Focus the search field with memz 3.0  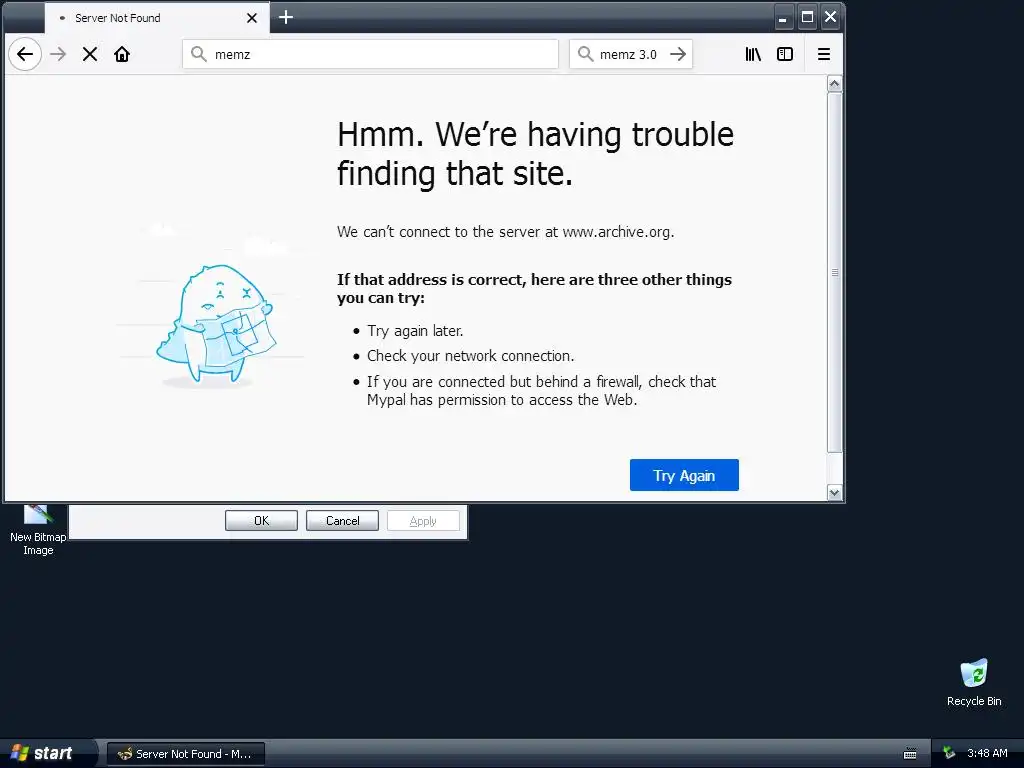point(630,54)
